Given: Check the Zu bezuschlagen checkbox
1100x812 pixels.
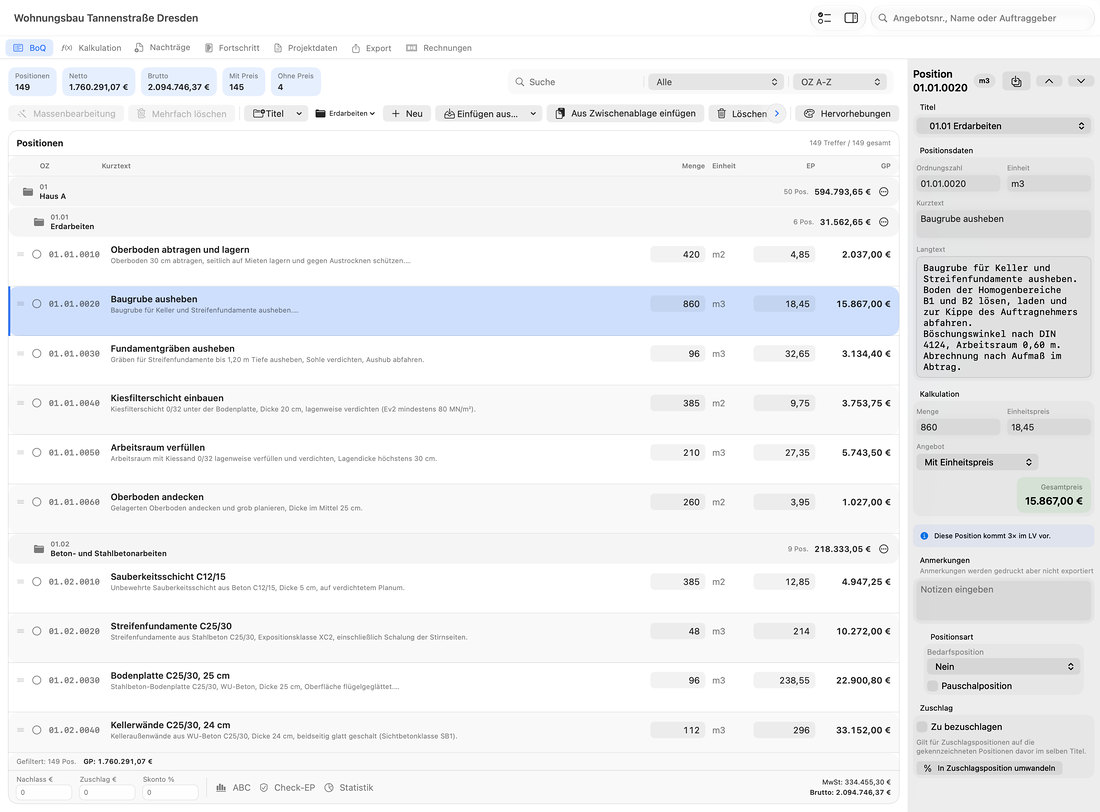Looking at the screenshot, I should [922, 727].
